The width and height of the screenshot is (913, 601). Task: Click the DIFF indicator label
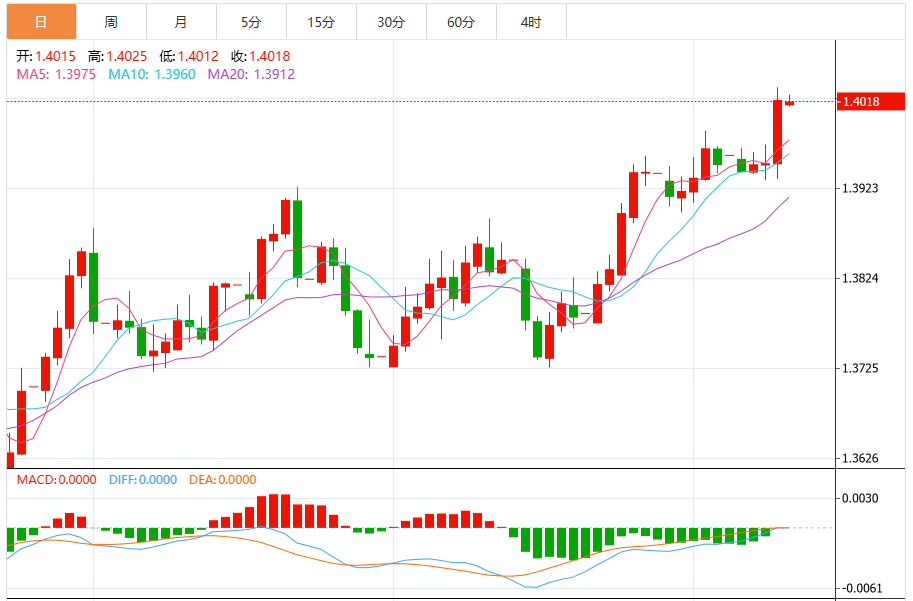(143, 480)
